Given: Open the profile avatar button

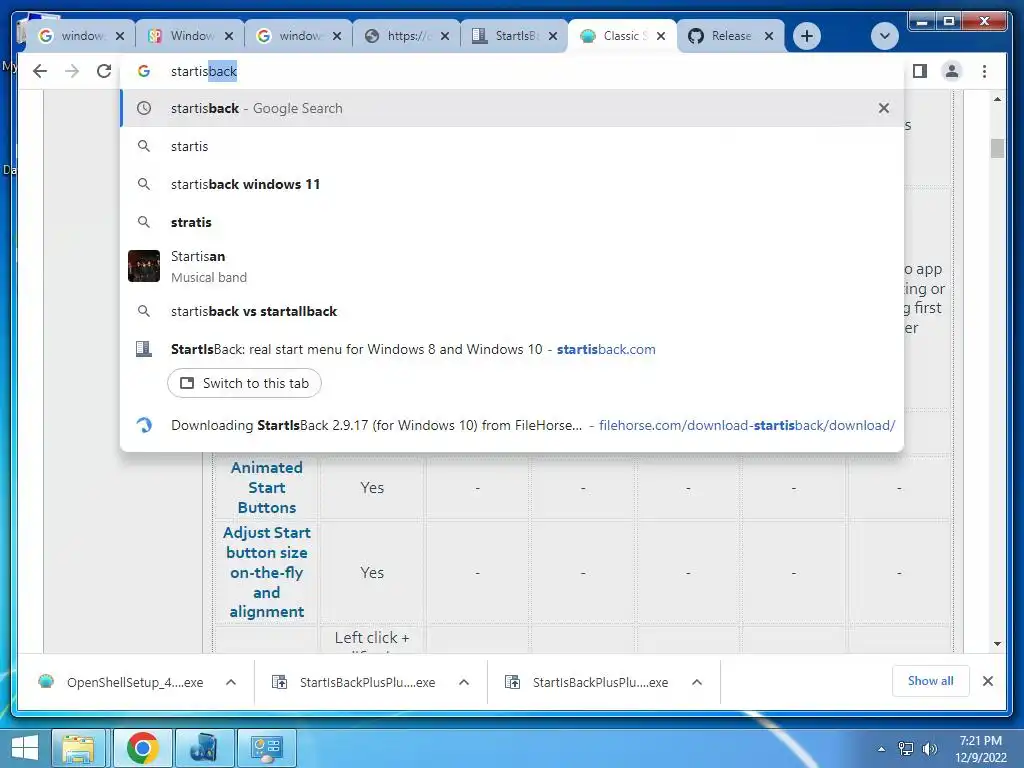Looking at the screenshot, I should (952, 71).
